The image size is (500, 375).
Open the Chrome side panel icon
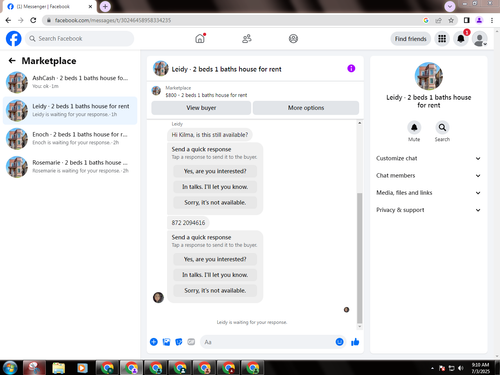pos(466,20)
